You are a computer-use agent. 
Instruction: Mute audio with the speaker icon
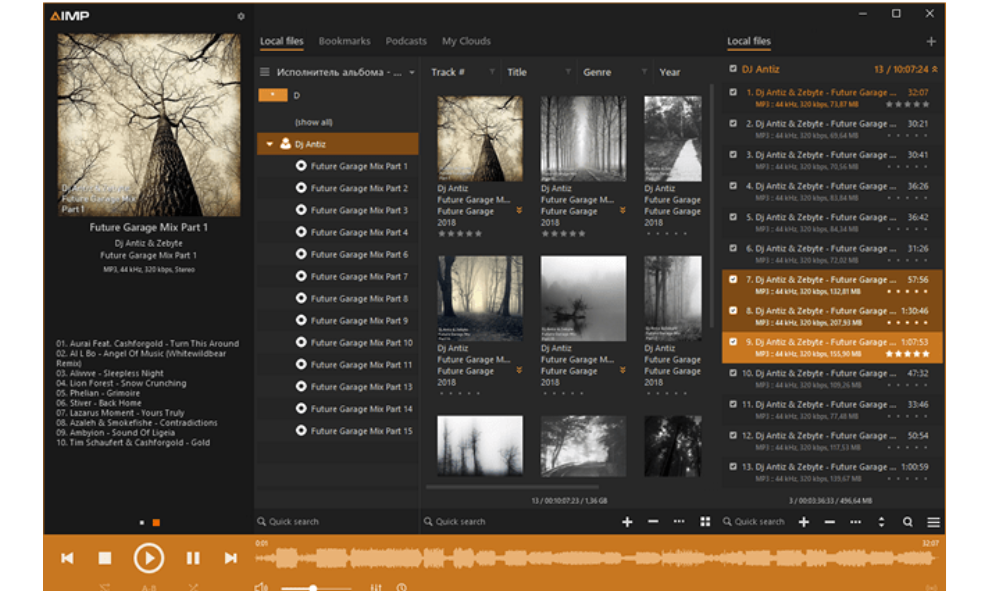pos(261,587)
